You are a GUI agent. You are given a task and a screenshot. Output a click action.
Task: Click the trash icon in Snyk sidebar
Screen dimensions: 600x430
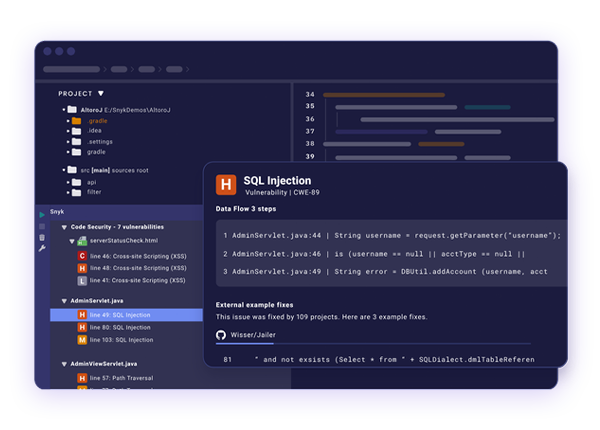point(42,238)
